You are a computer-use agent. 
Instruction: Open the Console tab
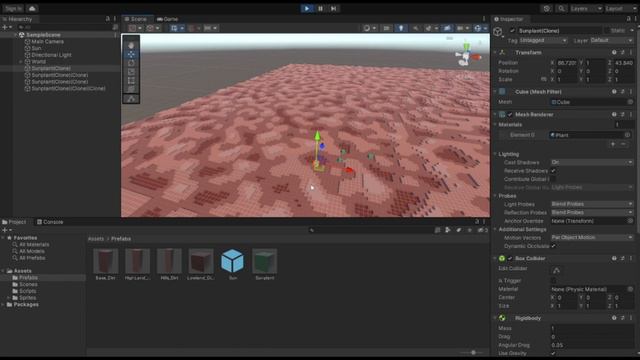[x=50, y=222]
